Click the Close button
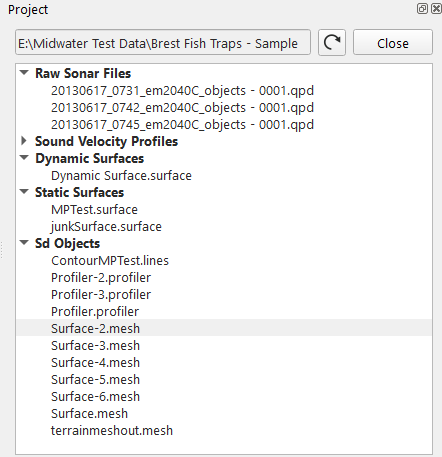The width and height of the screenshot is (442, 457). (393, 43)
